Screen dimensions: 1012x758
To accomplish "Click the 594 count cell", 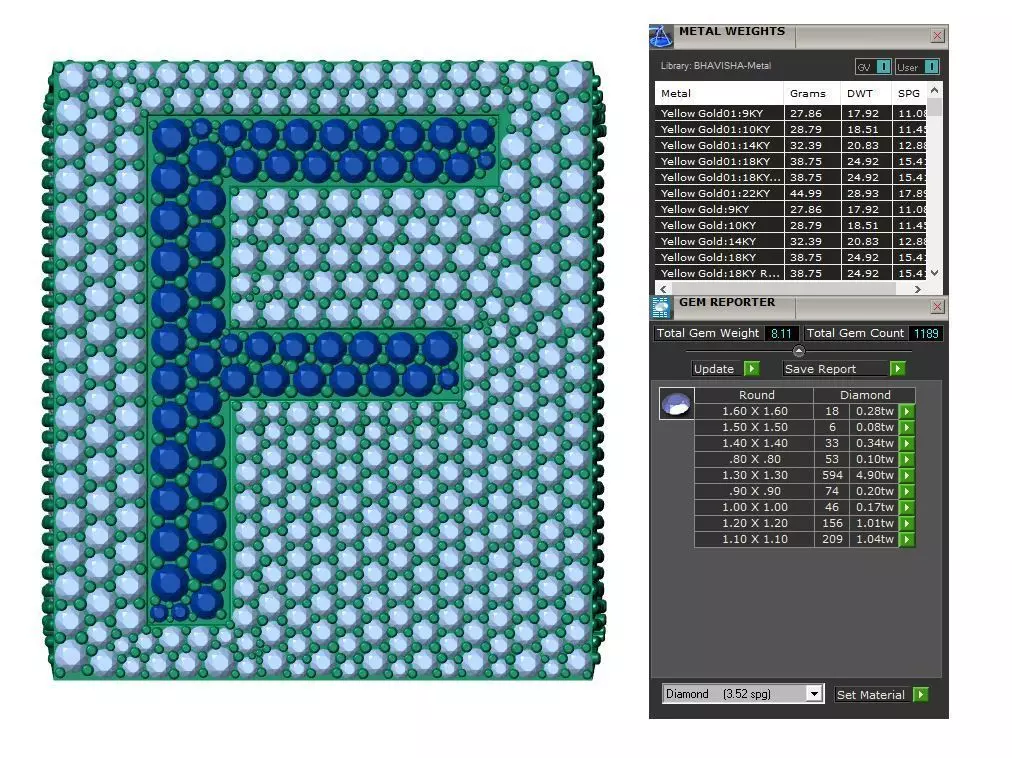I will [x=832, y=475].
